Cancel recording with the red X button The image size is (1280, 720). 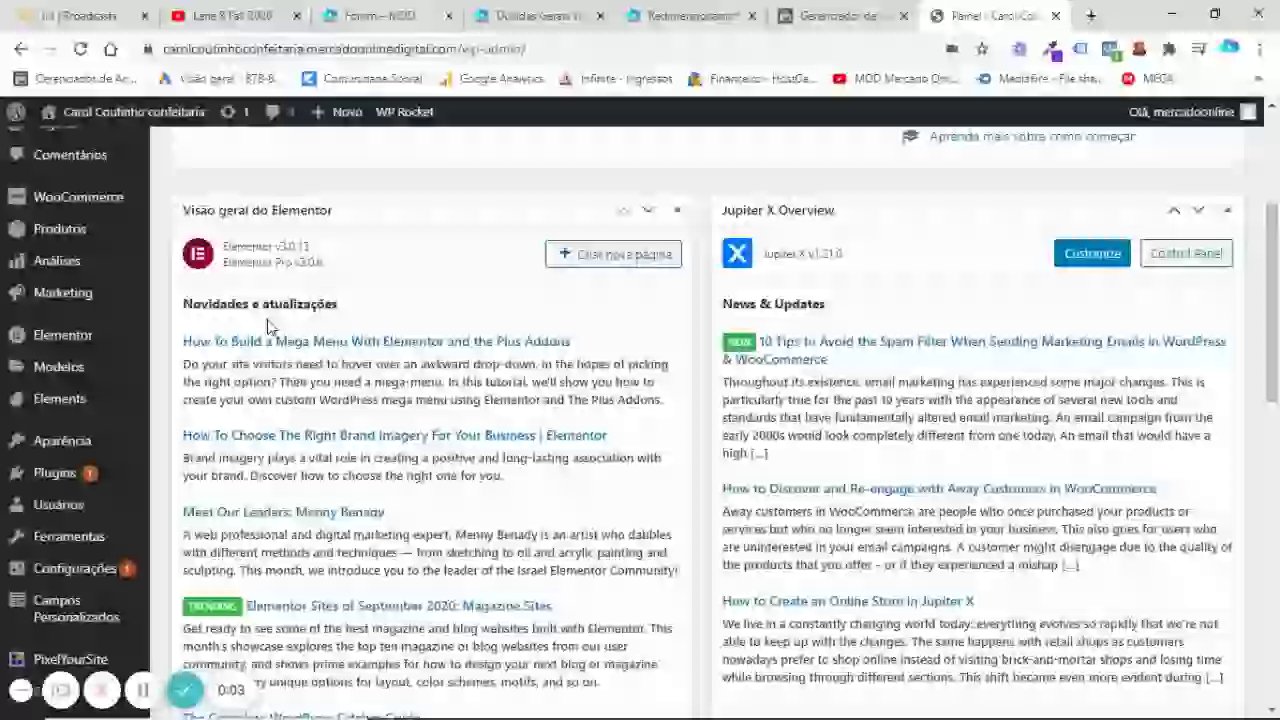coord(101,690)
